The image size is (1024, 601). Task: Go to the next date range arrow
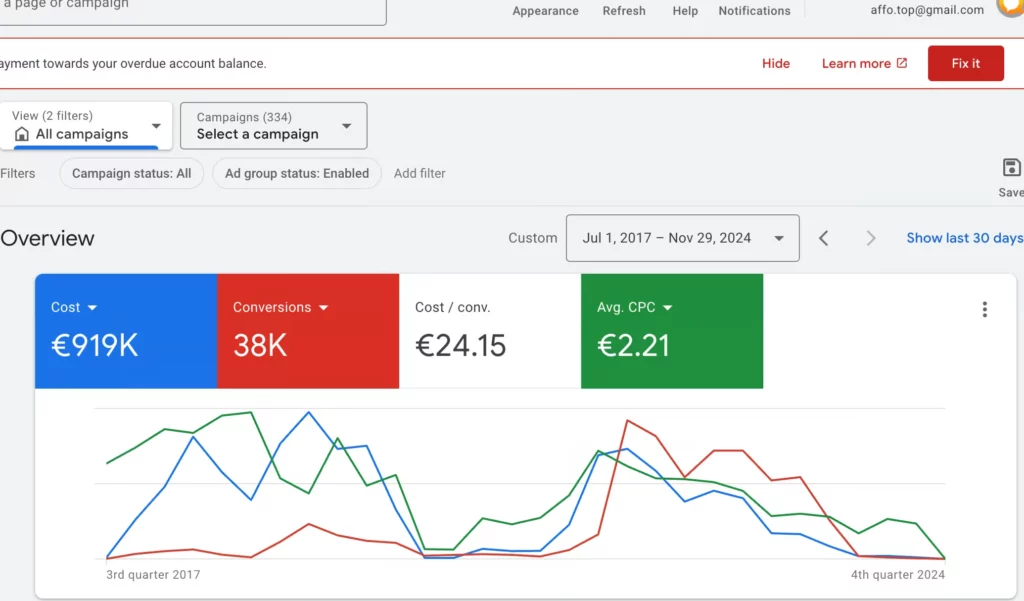click(x=870, y=238)
